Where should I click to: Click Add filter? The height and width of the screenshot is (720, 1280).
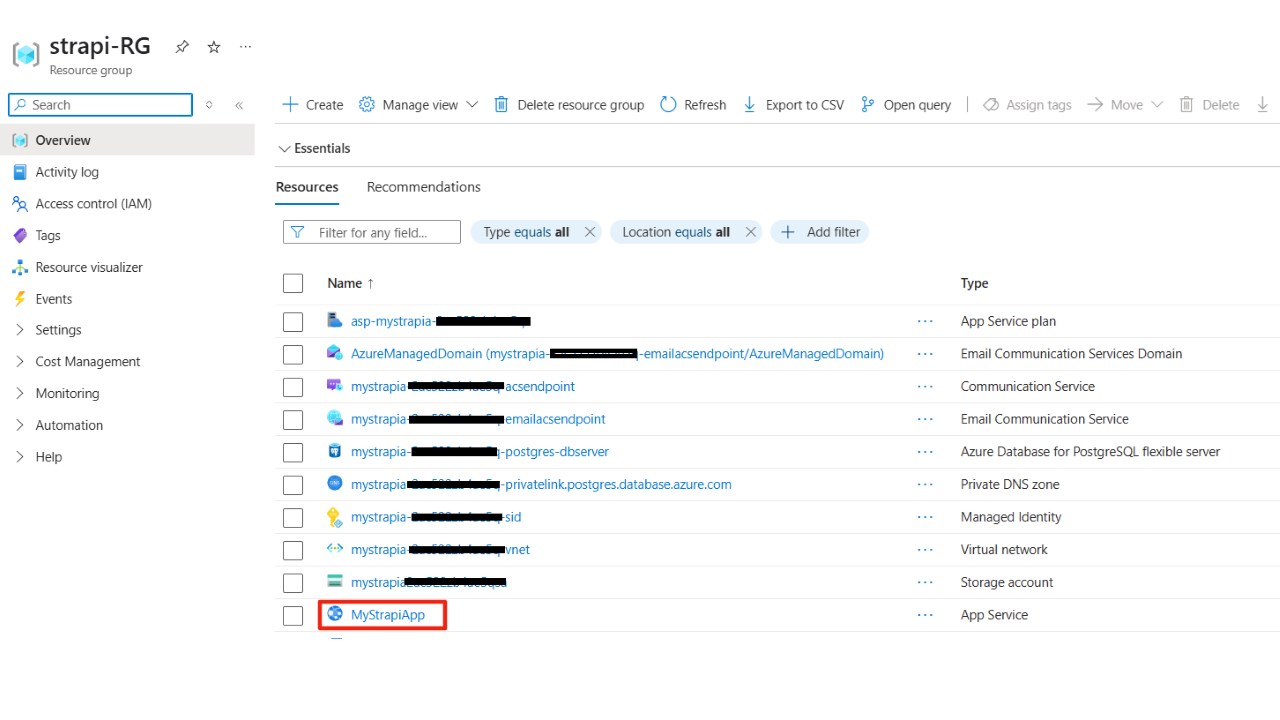pyautogui.click(x=820, y=232)
